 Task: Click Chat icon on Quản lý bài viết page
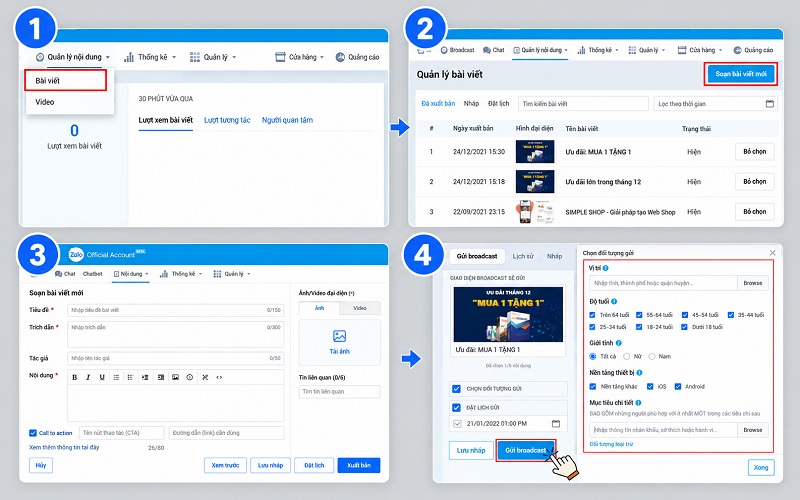click(487, 50)
